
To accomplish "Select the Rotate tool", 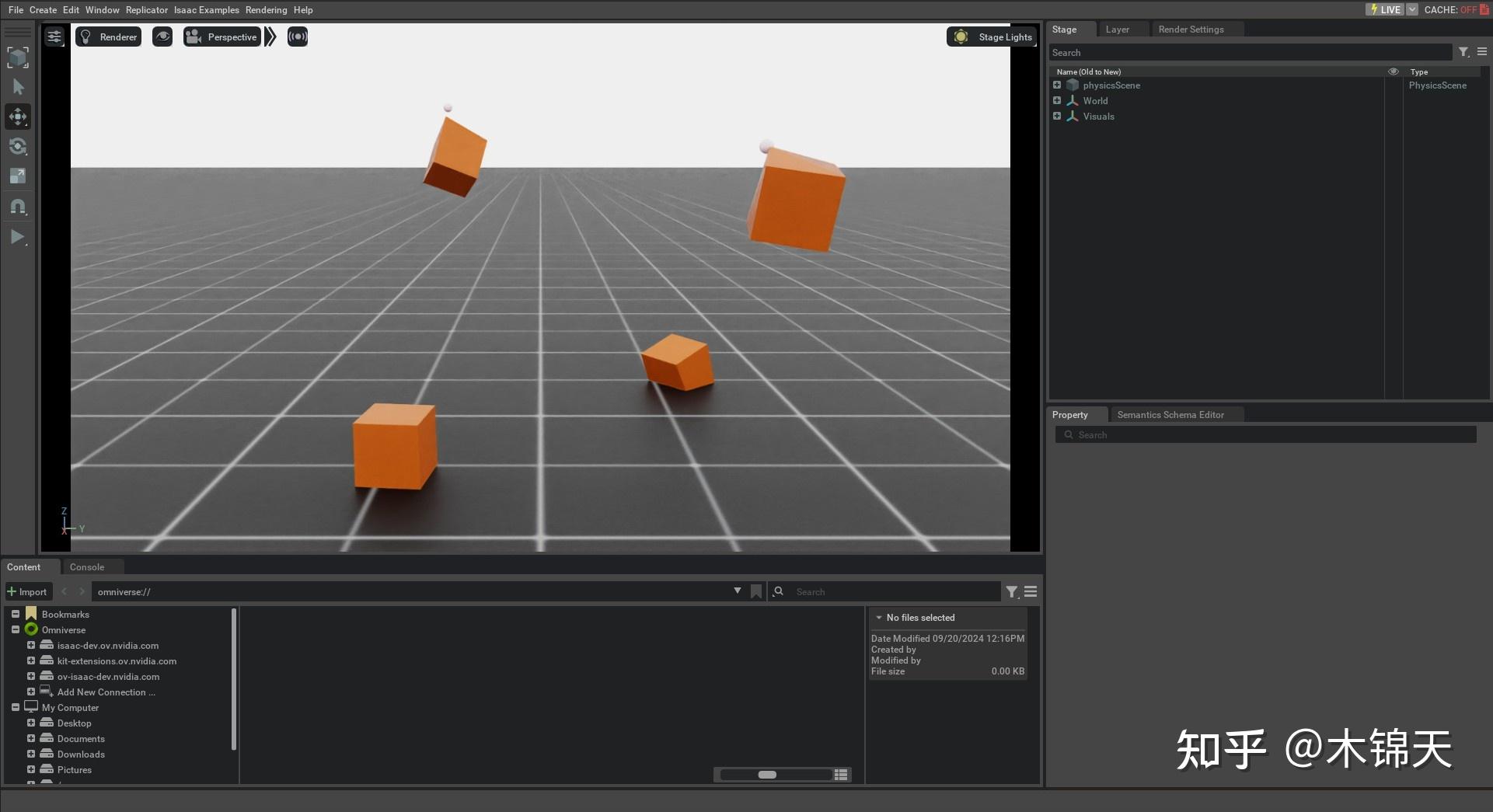I will [18, 146].
